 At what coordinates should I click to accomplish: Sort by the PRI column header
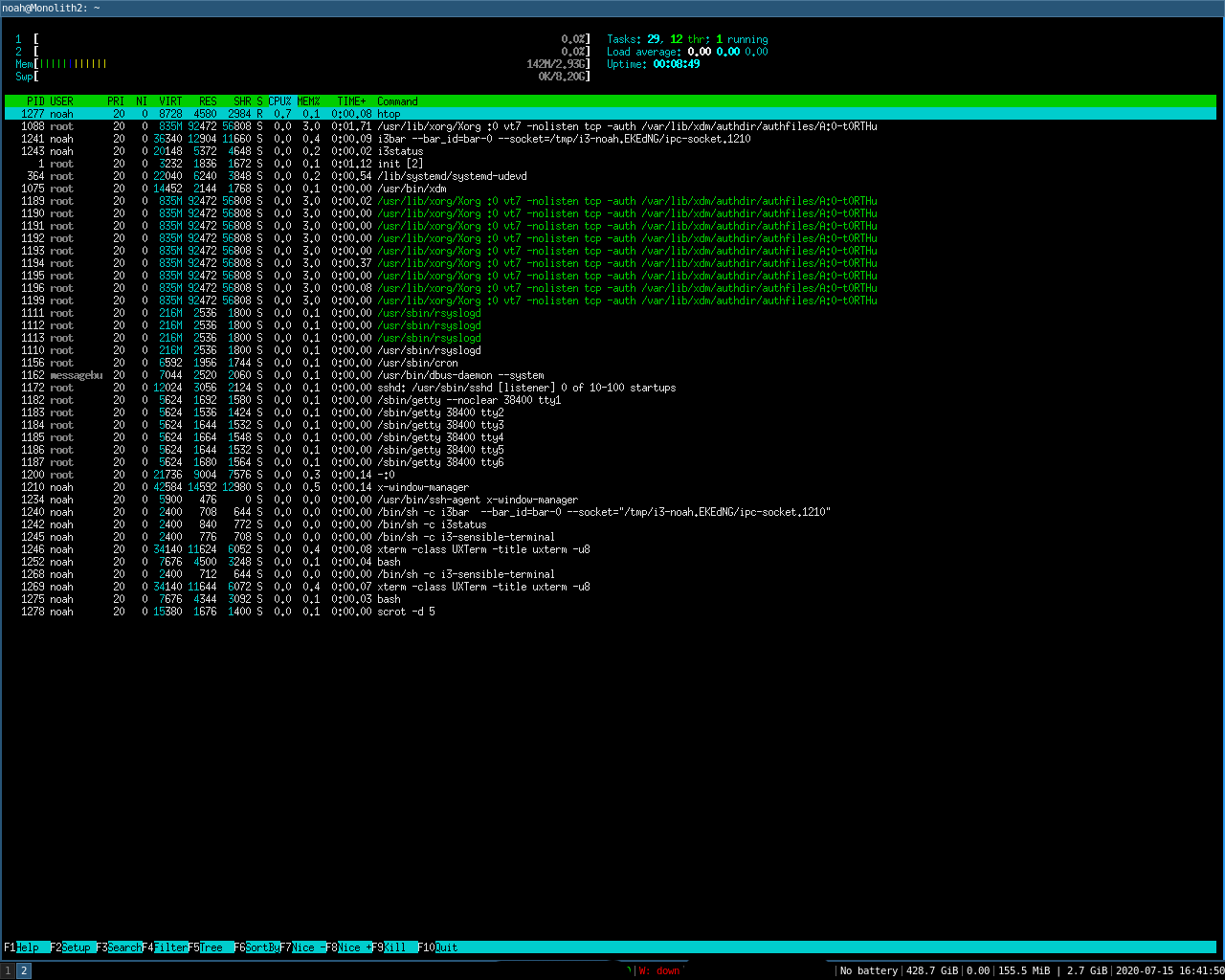116,101
